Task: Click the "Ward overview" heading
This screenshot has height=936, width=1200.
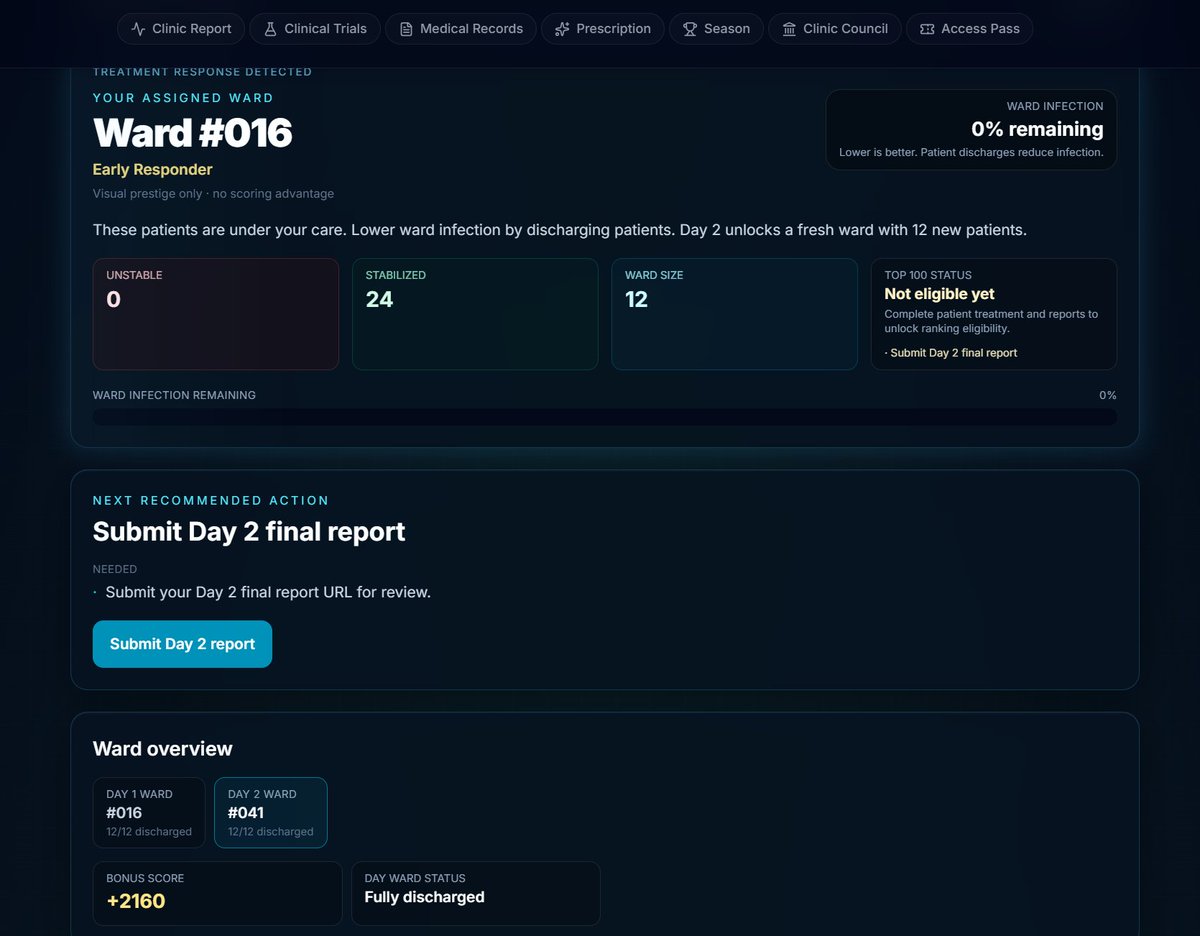Action: point(162,749)
